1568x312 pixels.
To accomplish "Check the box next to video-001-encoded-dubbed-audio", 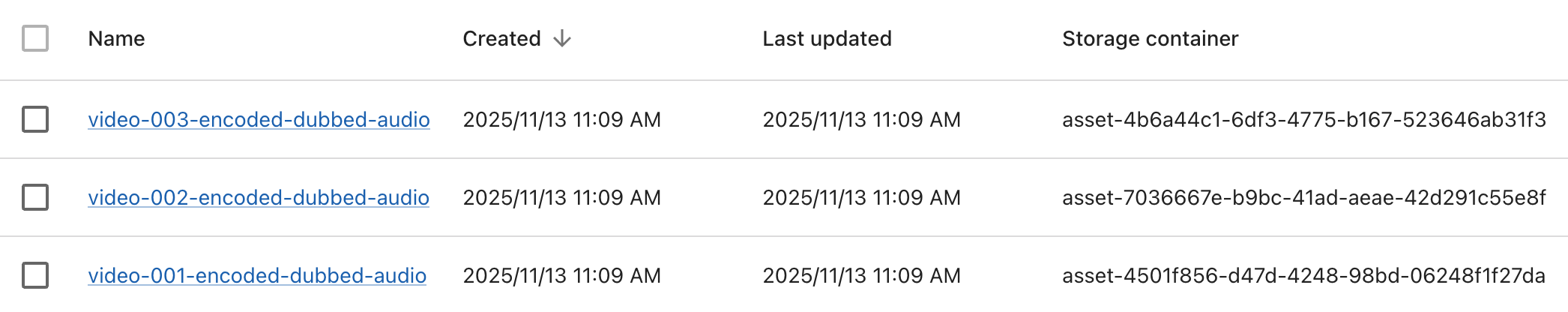I will tap(35, 275).
